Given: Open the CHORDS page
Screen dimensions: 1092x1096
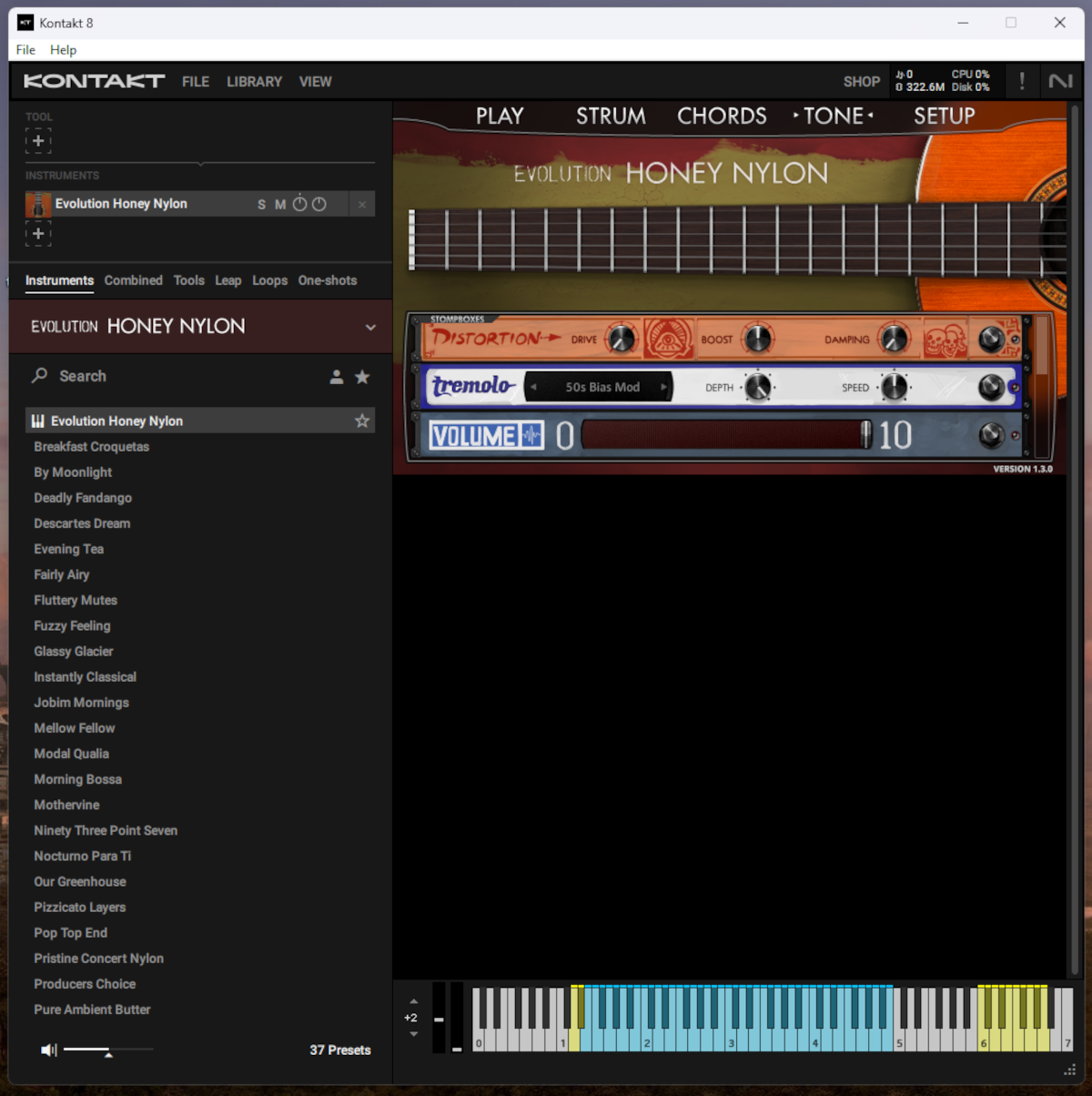Looking at the screenshot, I should pyautogui.click(x=722, y=117).
